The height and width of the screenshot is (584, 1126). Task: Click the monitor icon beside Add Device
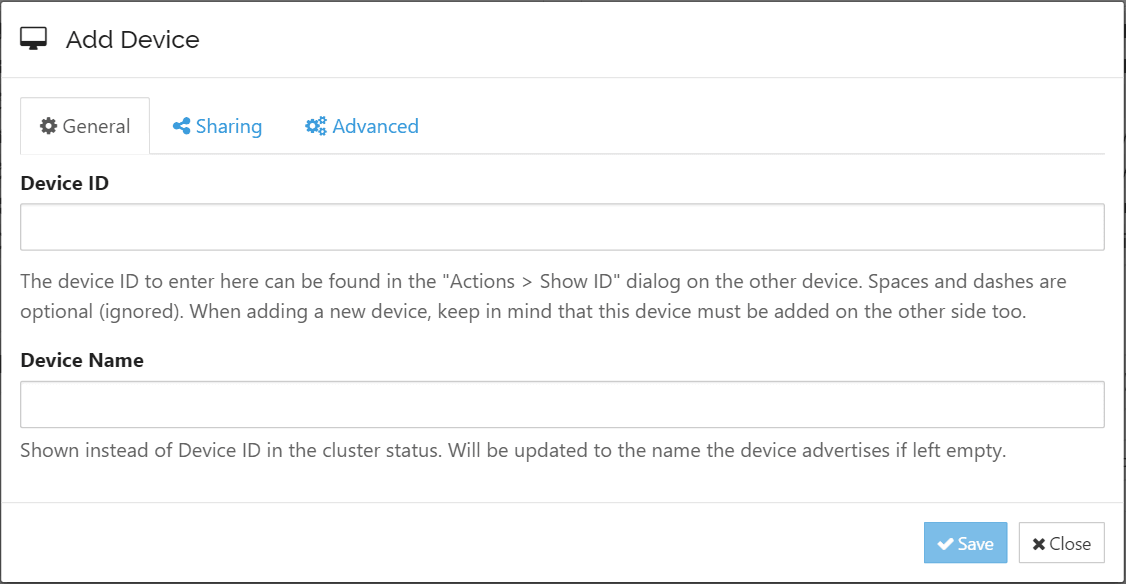(x=34, y=39)
